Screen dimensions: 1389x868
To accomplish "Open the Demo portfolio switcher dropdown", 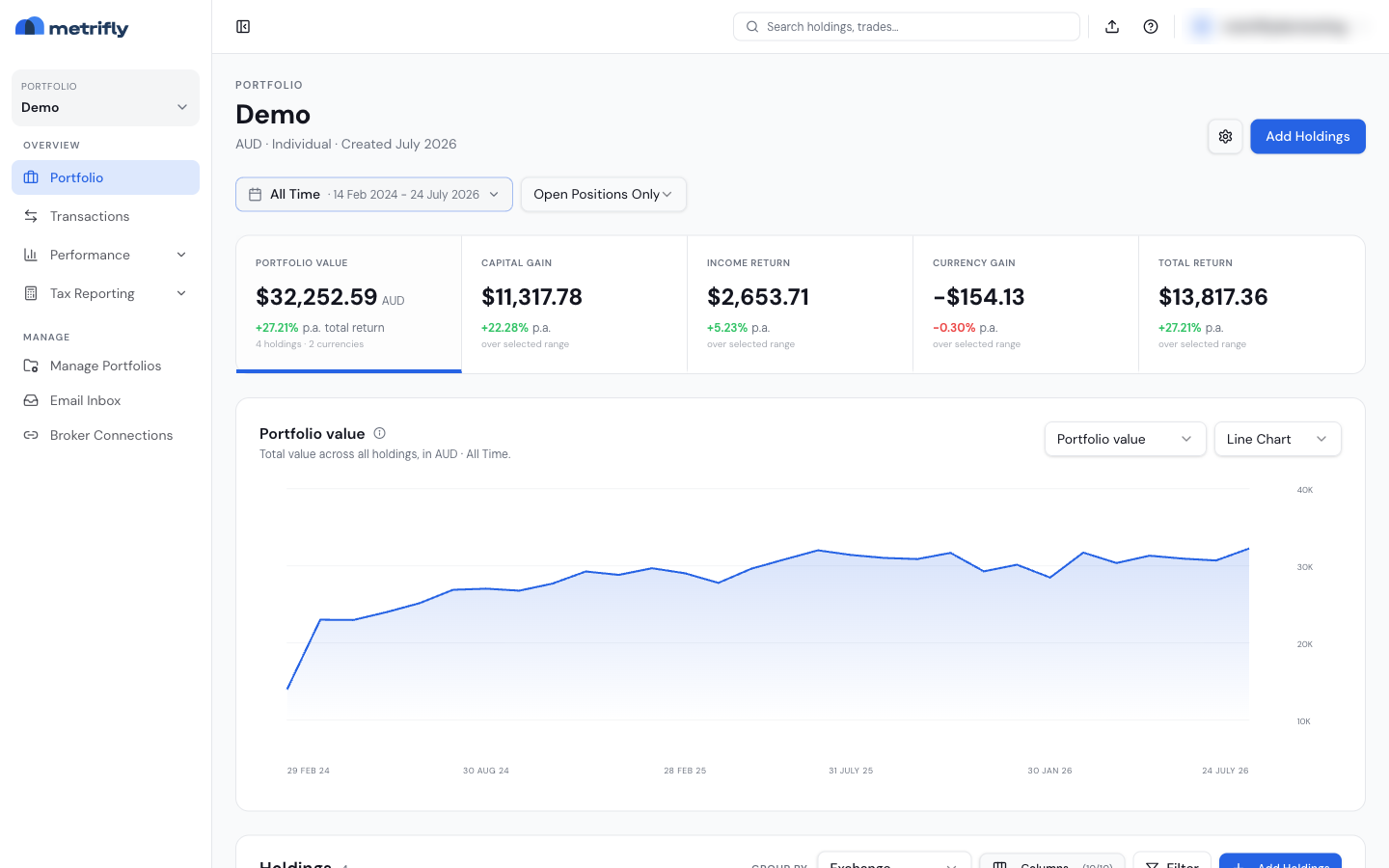I will click(x=105, y=97).
